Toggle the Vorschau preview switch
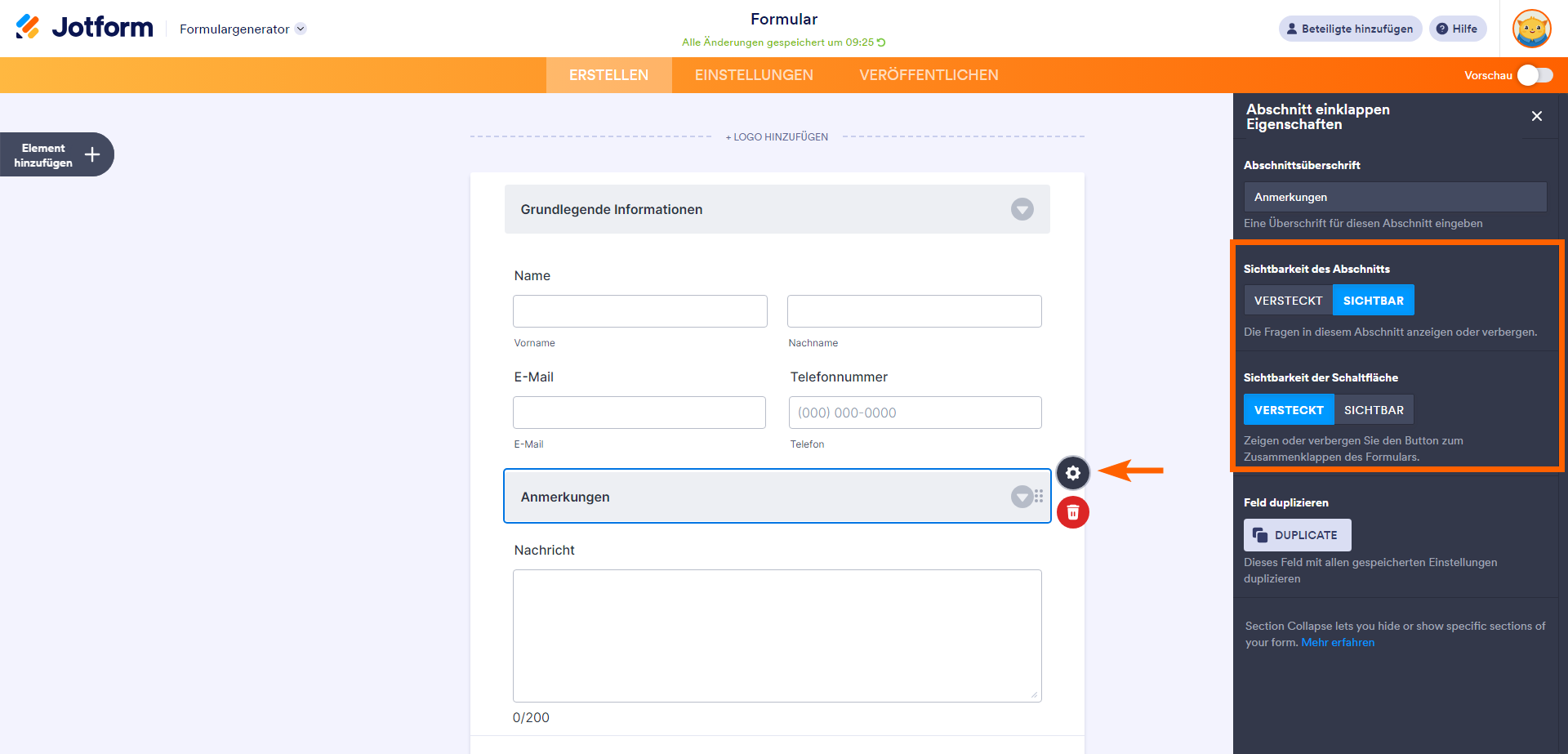 coord(1535,75)
